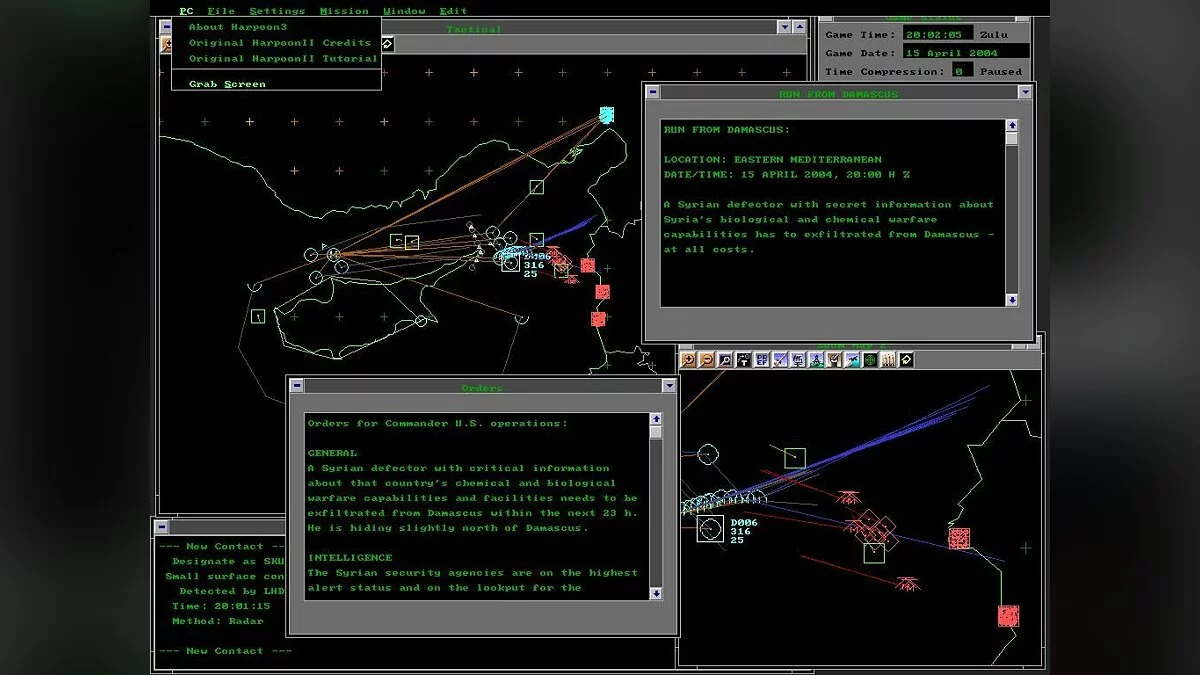Click the green target crosshair icon

click(x=870, y=360)
